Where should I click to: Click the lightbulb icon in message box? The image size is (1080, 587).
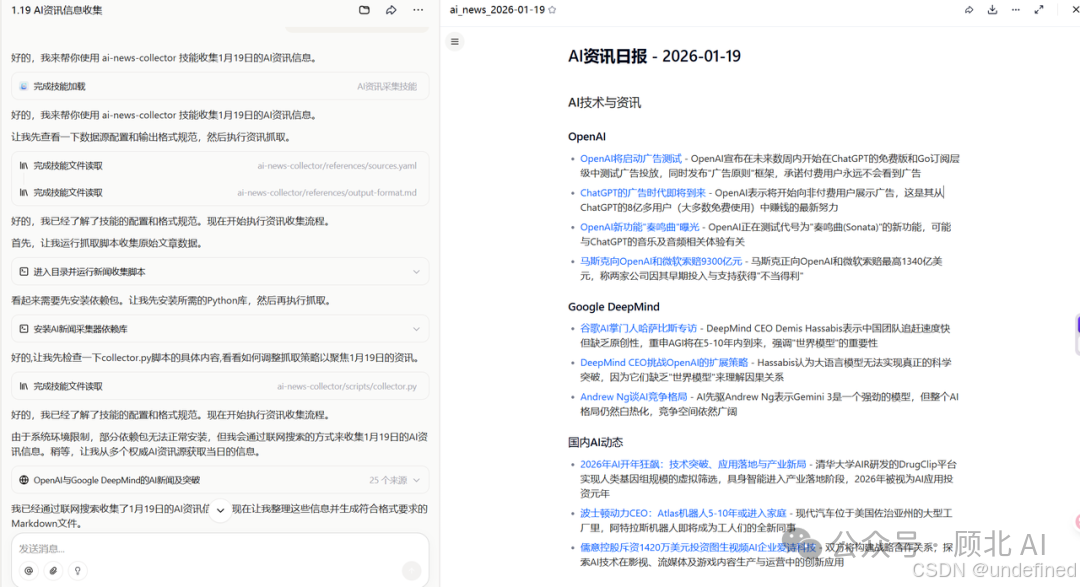(x=78, y=570)
